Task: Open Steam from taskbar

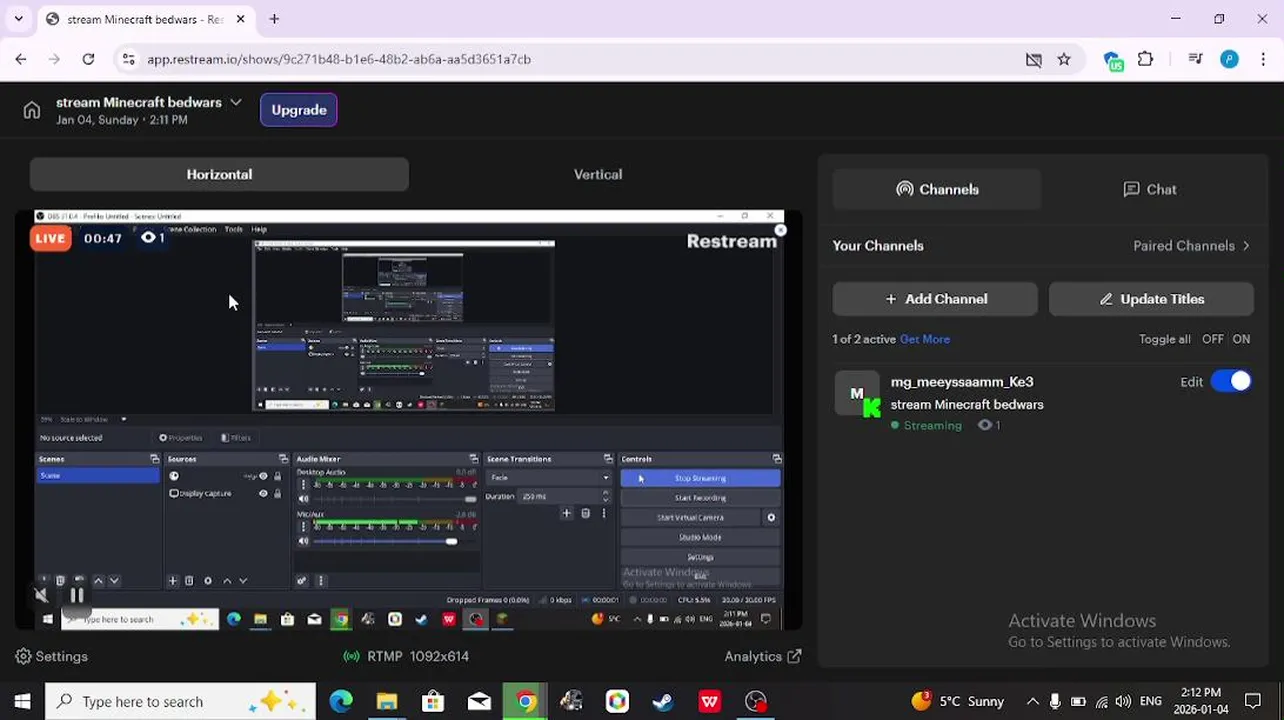Action: (x=663, y=701)
